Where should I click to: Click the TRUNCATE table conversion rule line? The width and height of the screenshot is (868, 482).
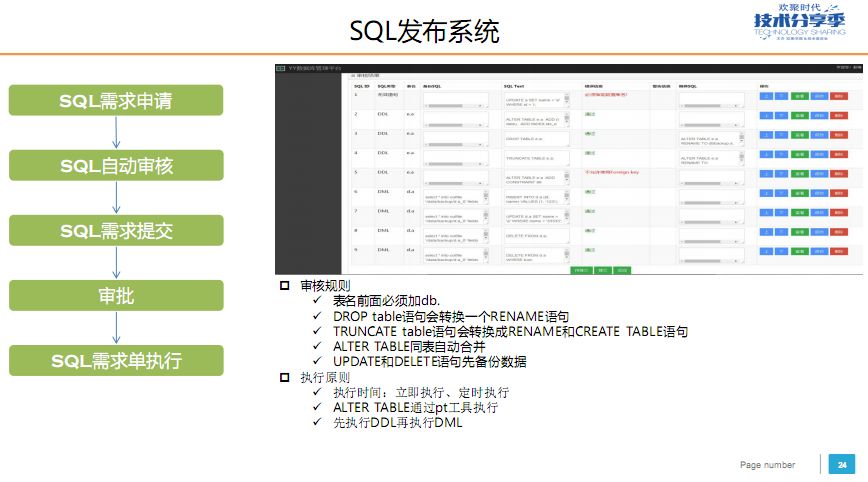tap(510, 331)
